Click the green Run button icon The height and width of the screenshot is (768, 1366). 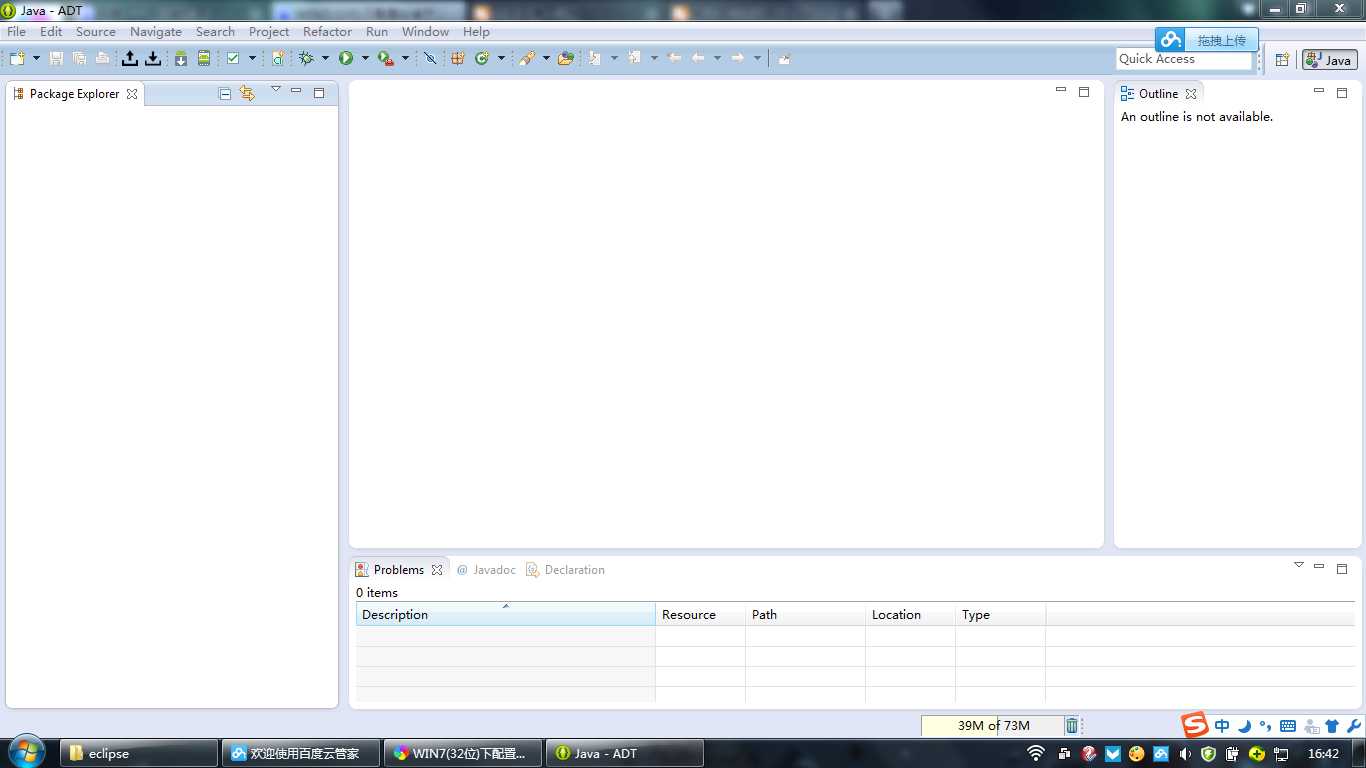click(x=346, y=58)
